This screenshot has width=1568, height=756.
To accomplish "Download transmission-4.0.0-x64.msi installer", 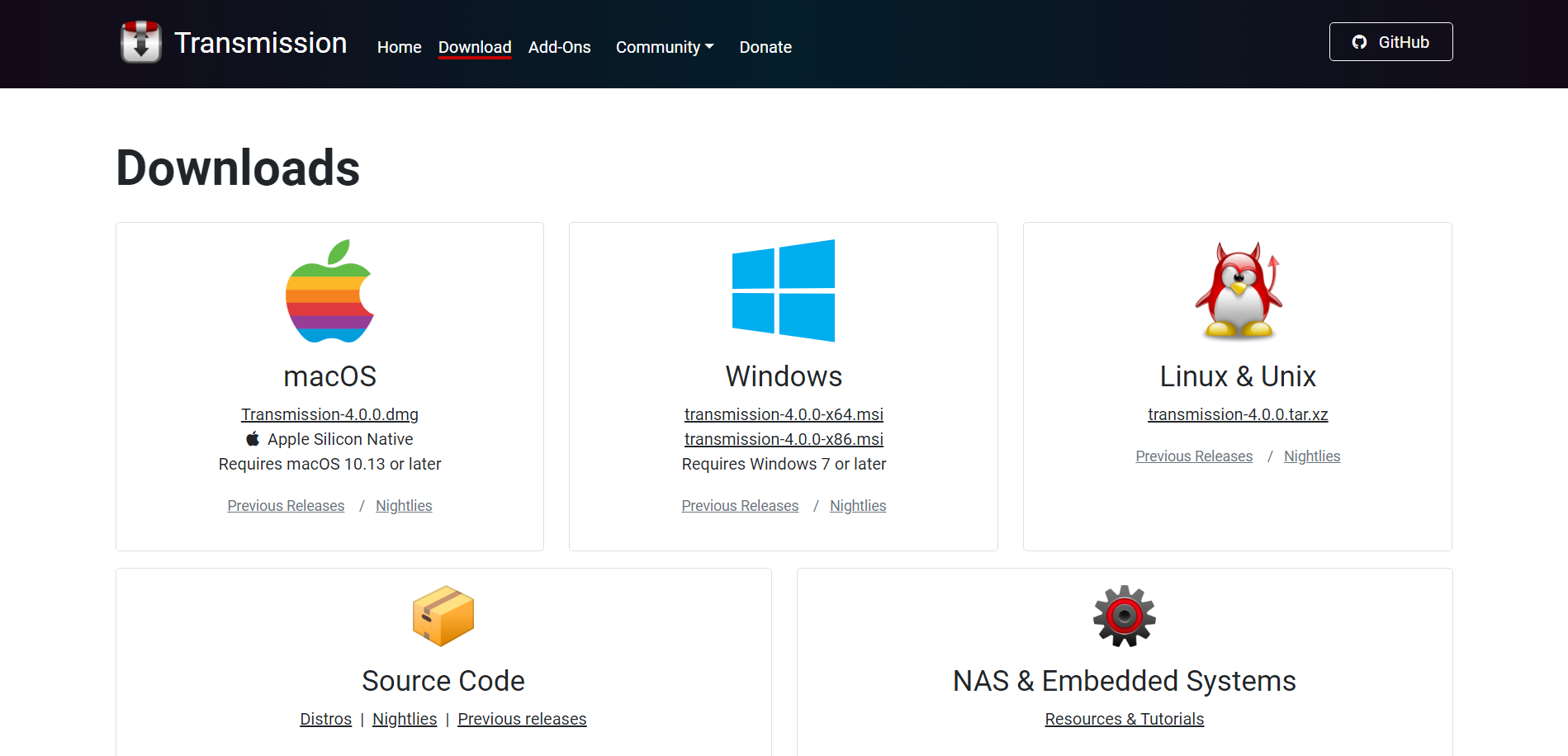I will click(784, 414).
